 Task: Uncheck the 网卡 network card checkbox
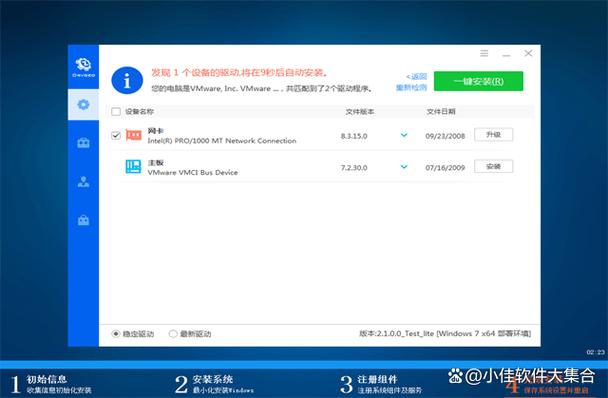[116, 135]
